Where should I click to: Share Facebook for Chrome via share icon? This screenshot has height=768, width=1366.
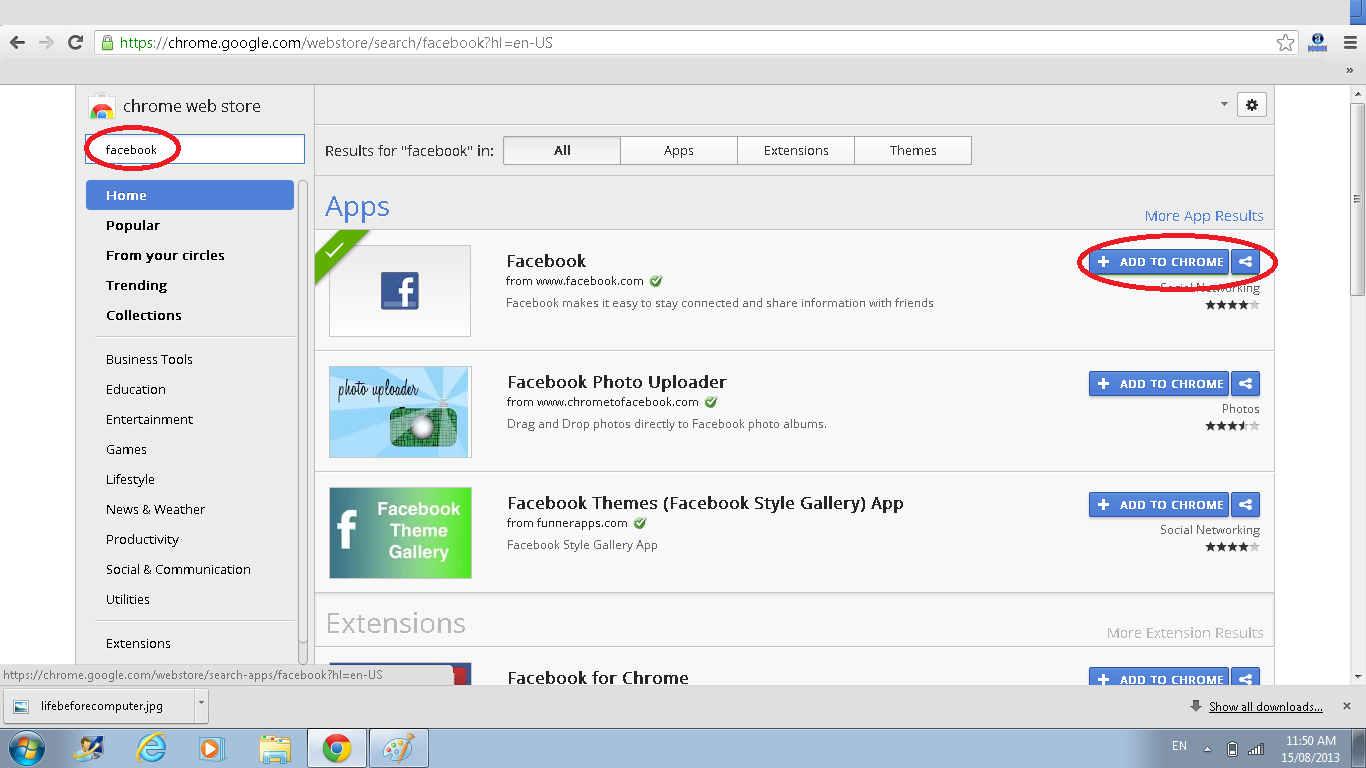click(x=1245, y=678)
